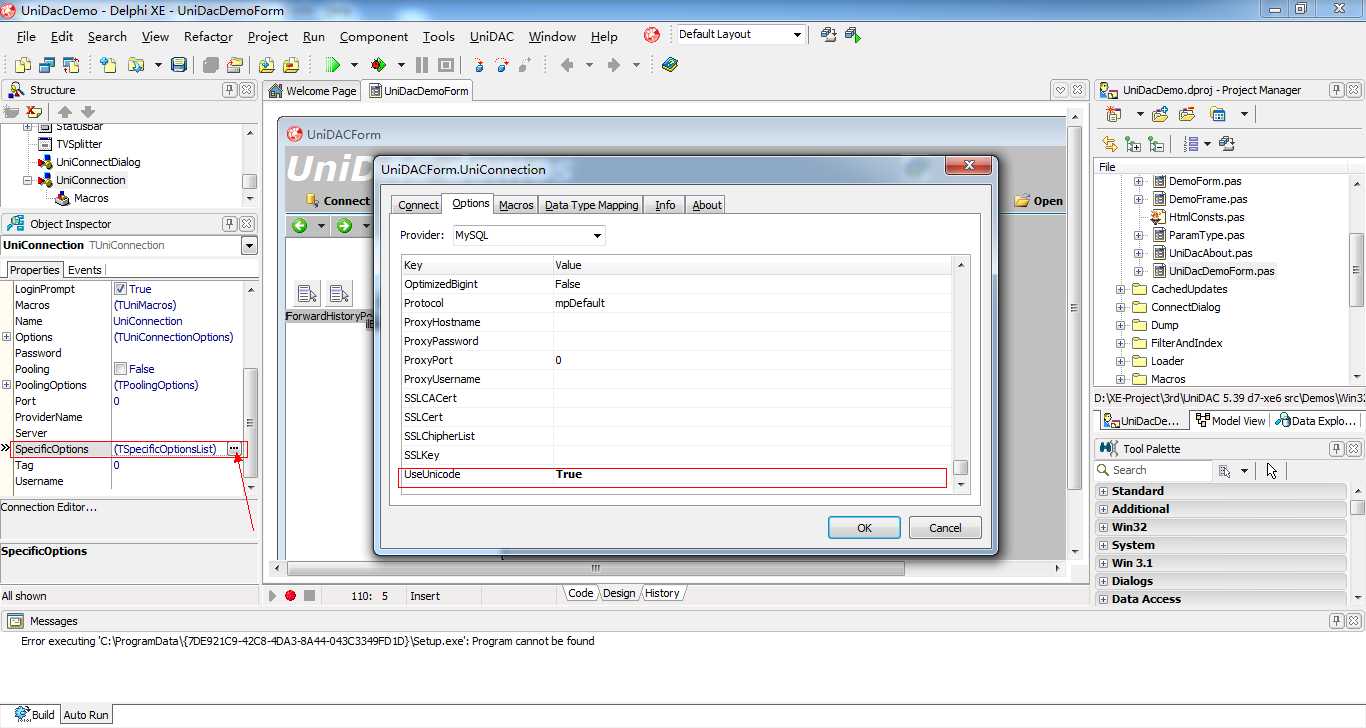Click Move Up arrow in the Structure panel

pyautogui.click(x=65, y=112)
